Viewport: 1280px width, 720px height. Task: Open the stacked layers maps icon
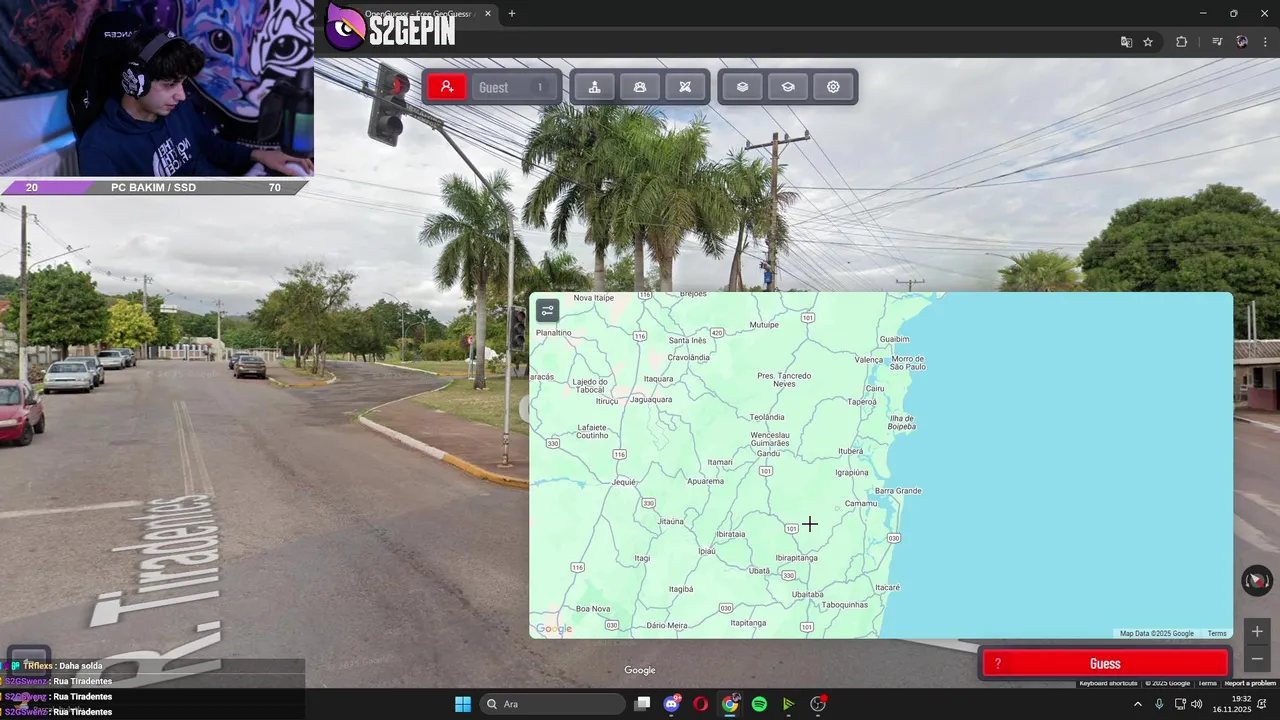(742, 87)
